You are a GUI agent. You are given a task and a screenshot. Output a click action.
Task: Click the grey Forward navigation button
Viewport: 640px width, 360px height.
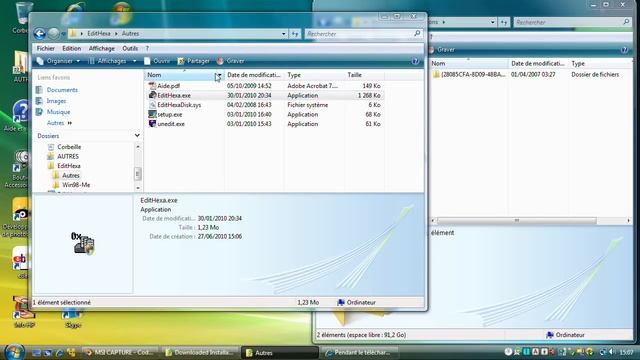pyautogui.click(x=53, y=33)
